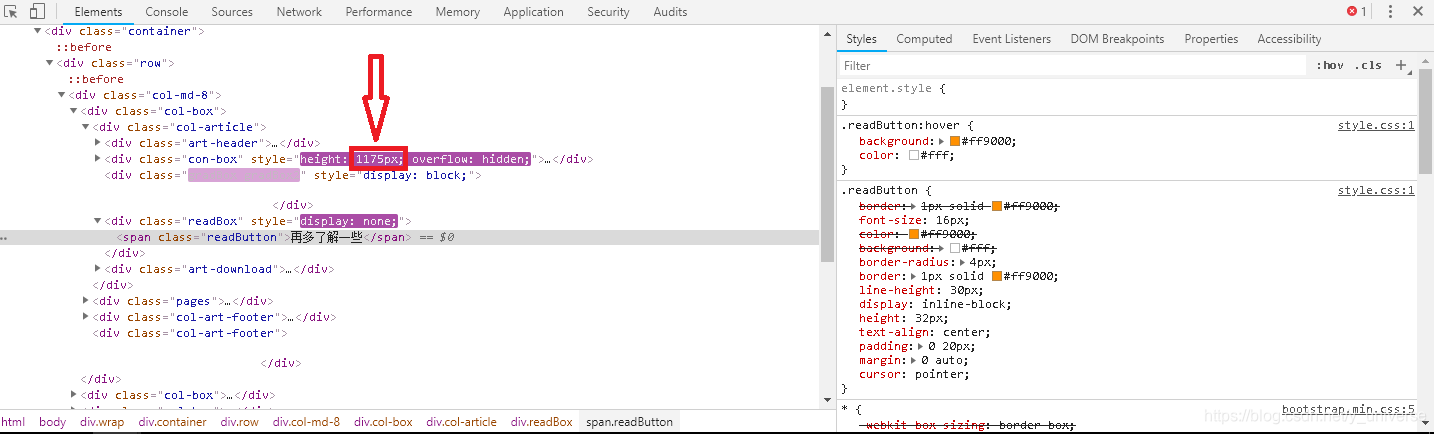Select div.col-md-8 in the breadcrumb bar
Viewport: 1436px width, 434px height.
[307, 422]
